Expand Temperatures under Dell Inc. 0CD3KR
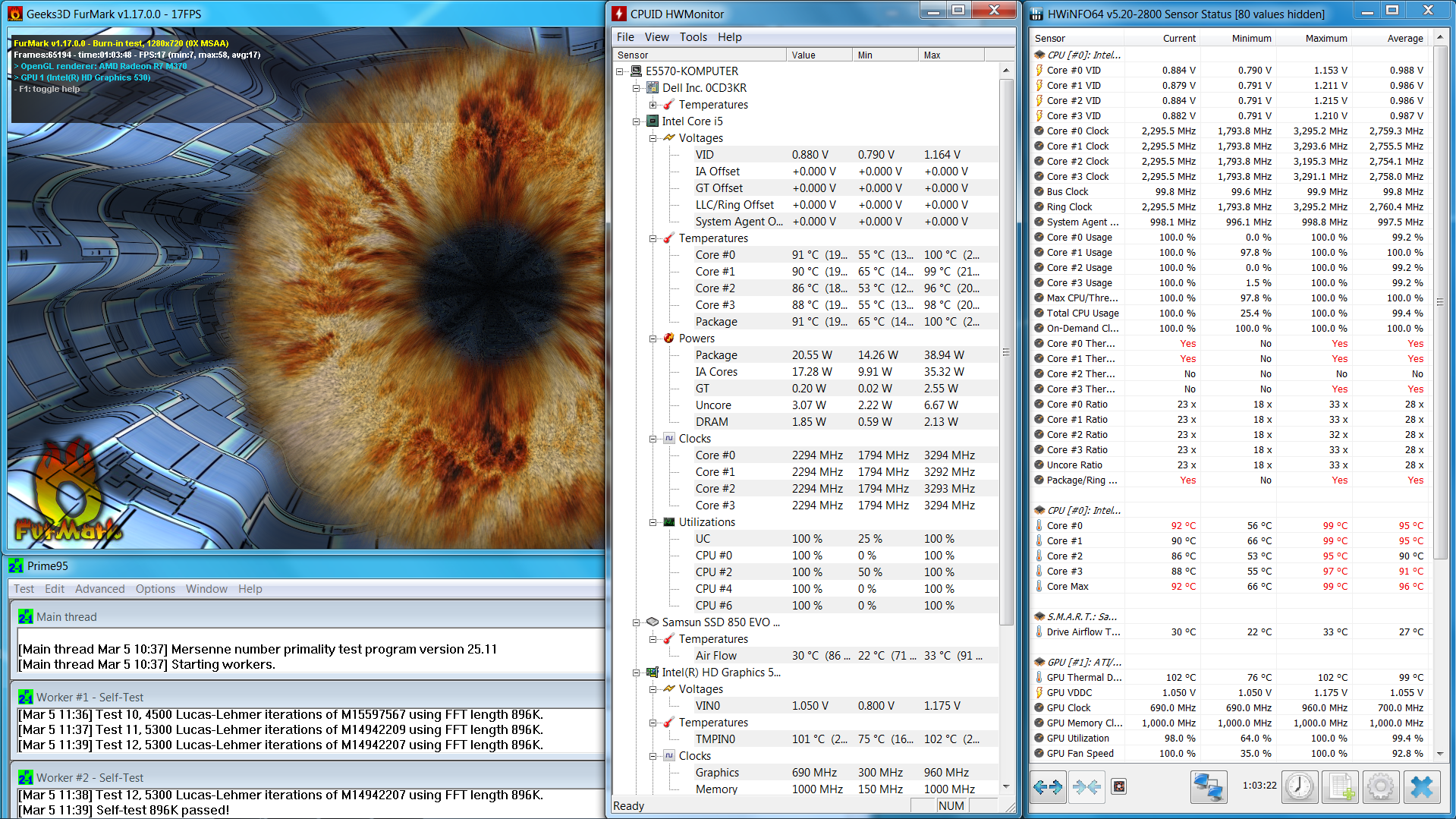The width and height of the screenshot is (1456, 819). pyautogui.click(x=653, y=105)
